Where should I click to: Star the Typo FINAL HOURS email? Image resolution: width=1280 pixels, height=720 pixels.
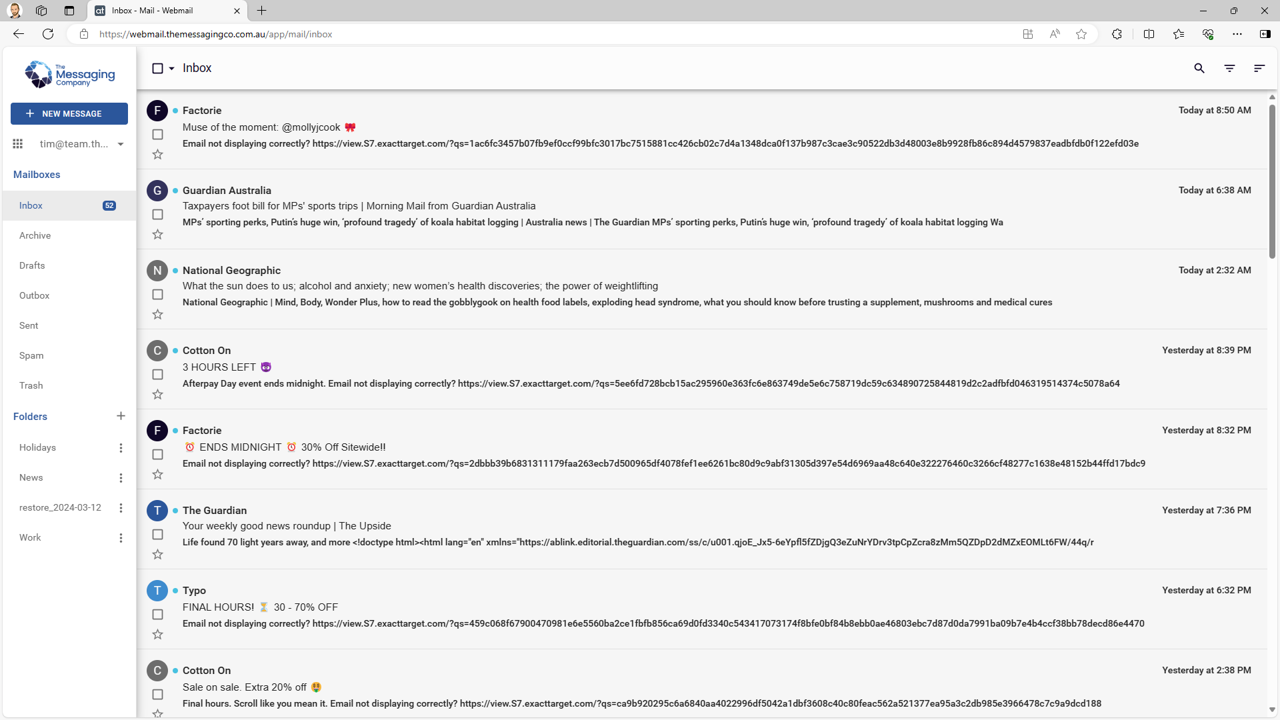coord(157,635)
